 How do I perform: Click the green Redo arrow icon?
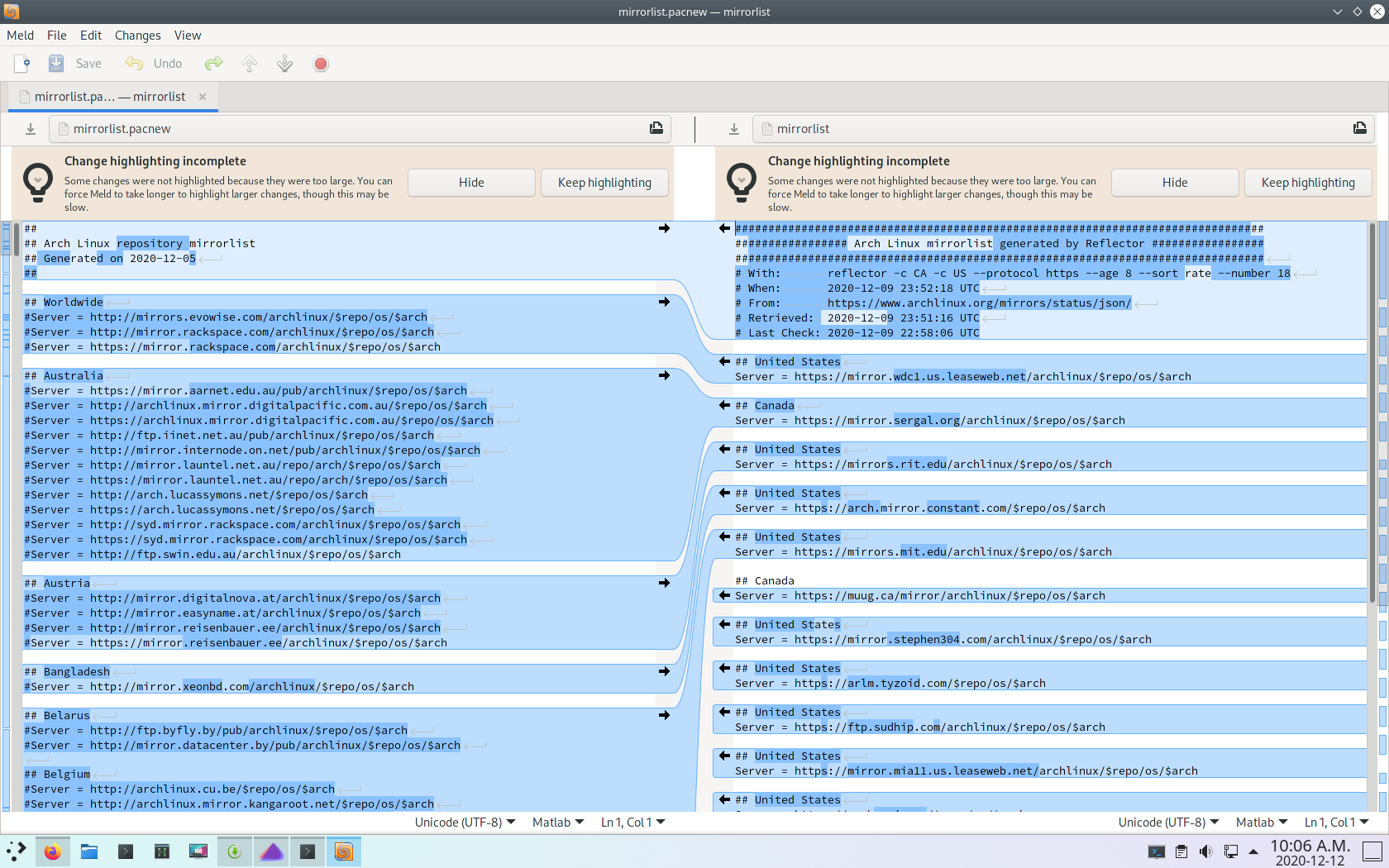(x=214, y=64)
